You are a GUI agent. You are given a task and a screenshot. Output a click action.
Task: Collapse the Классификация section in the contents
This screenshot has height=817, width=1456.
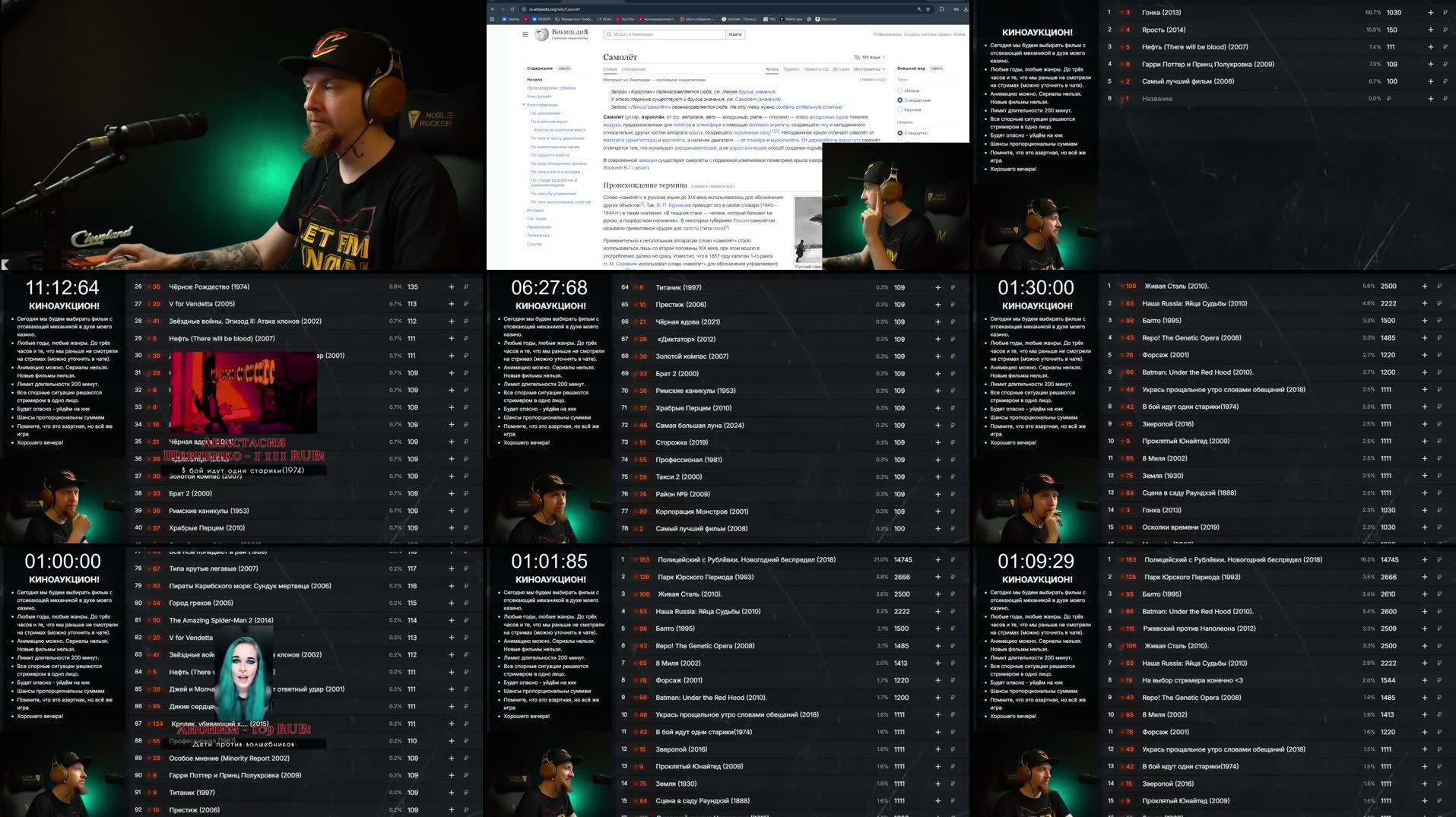tap(524, 104)
